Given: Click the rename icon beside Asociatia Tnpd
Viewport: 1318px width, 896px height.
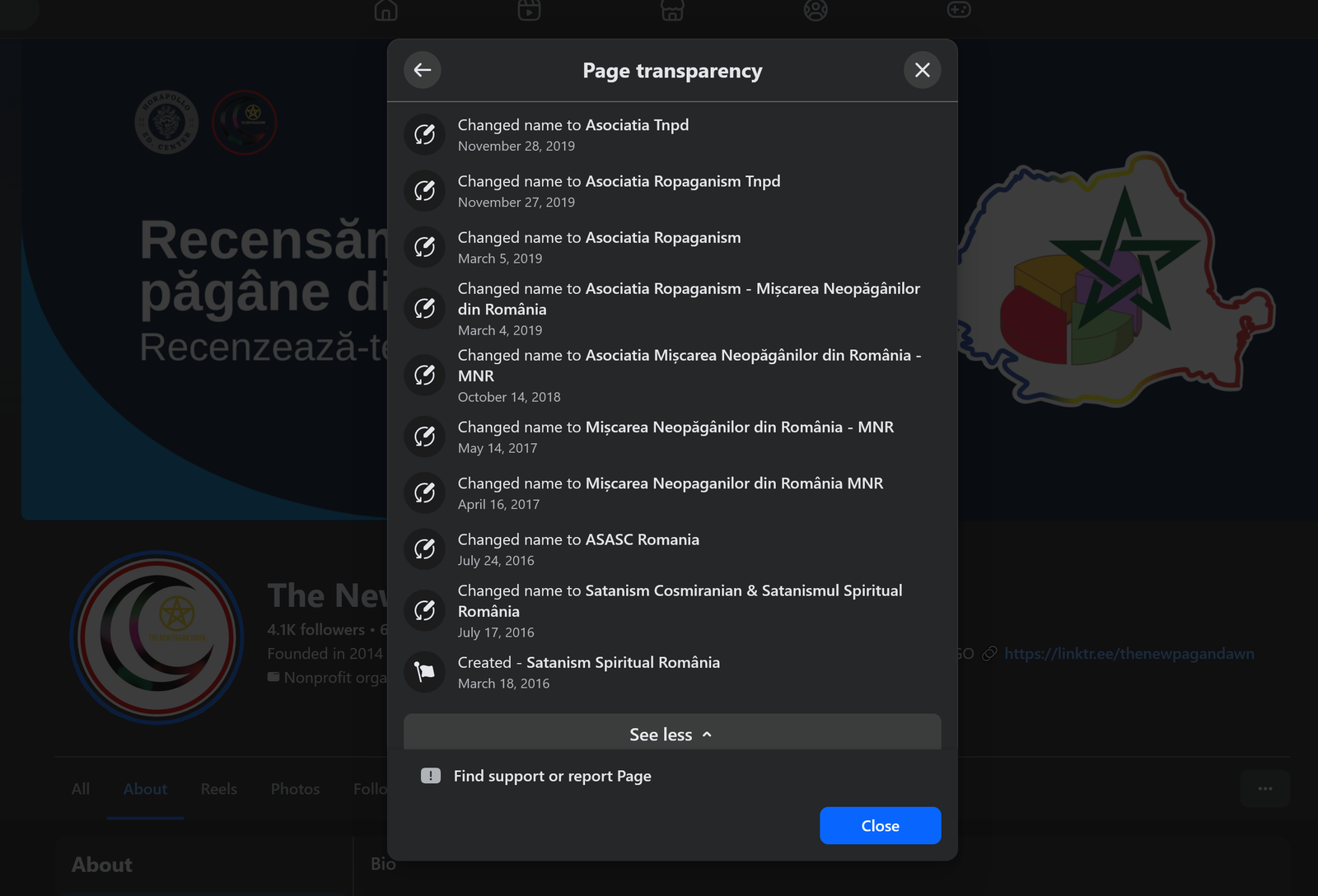Looking at the screenshot, I should pos(424,134).
